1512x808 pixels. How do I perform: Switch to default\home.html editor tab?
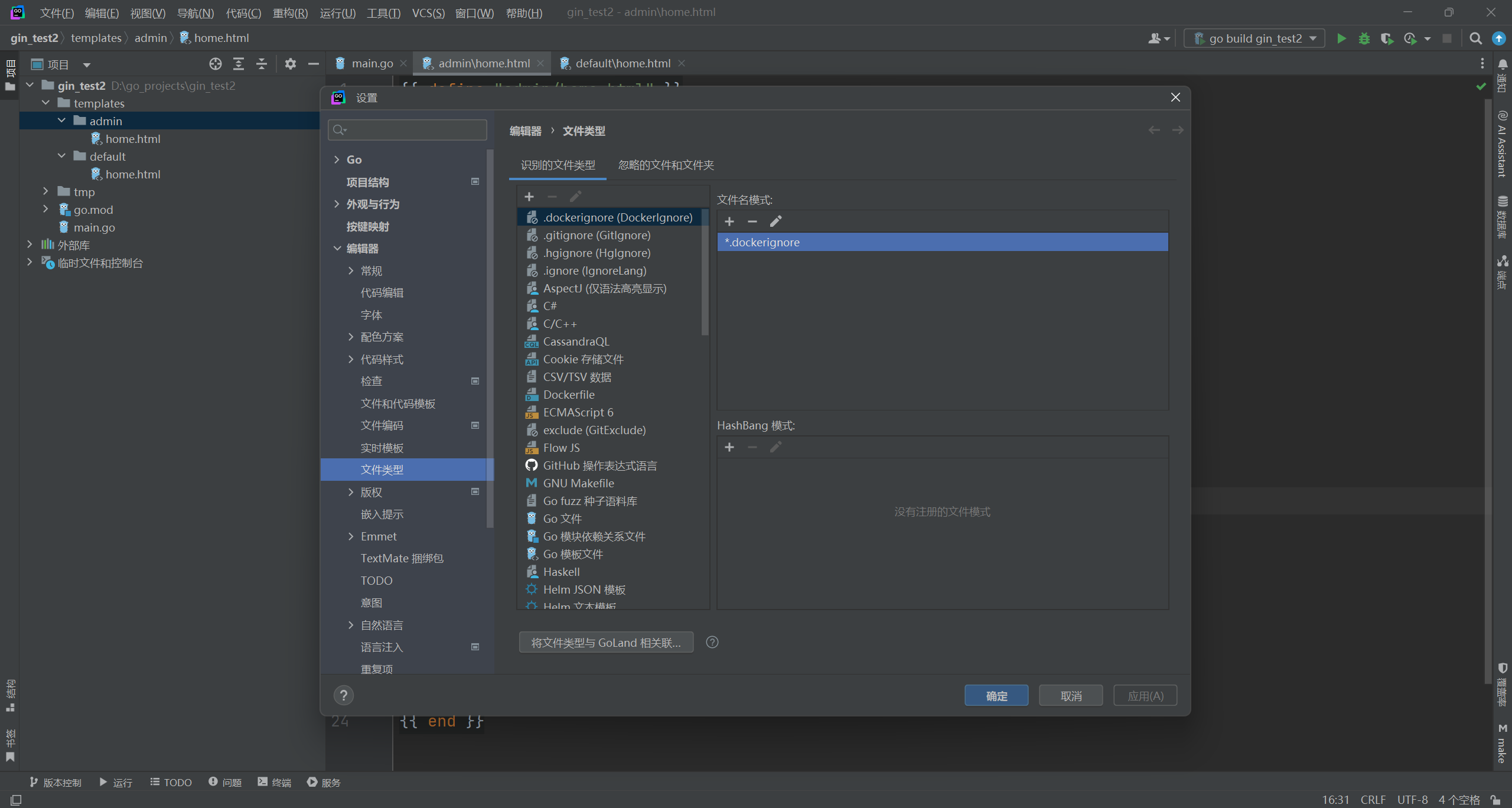click(x=622, y=63)
